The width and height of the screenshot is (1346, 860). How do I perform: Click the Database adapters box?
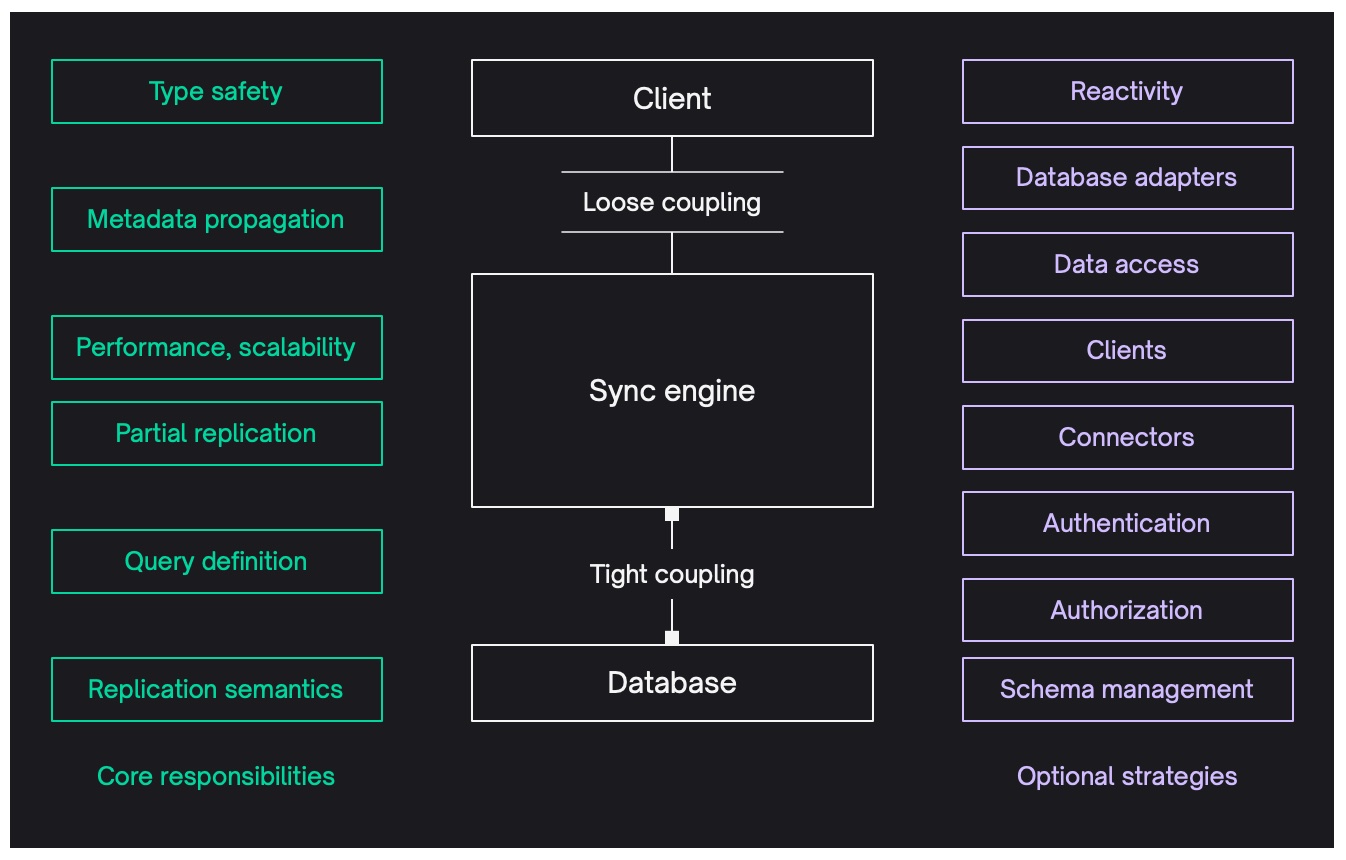click(1127, 178)
